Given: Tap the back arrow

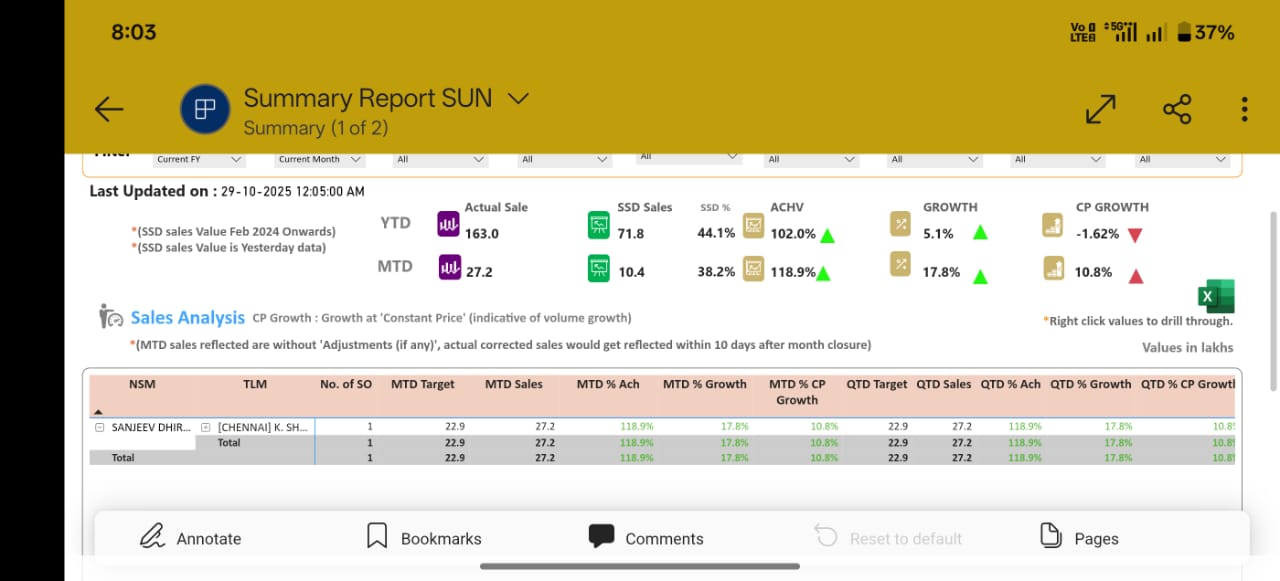Looking at the screenshot, I should 109,110.
